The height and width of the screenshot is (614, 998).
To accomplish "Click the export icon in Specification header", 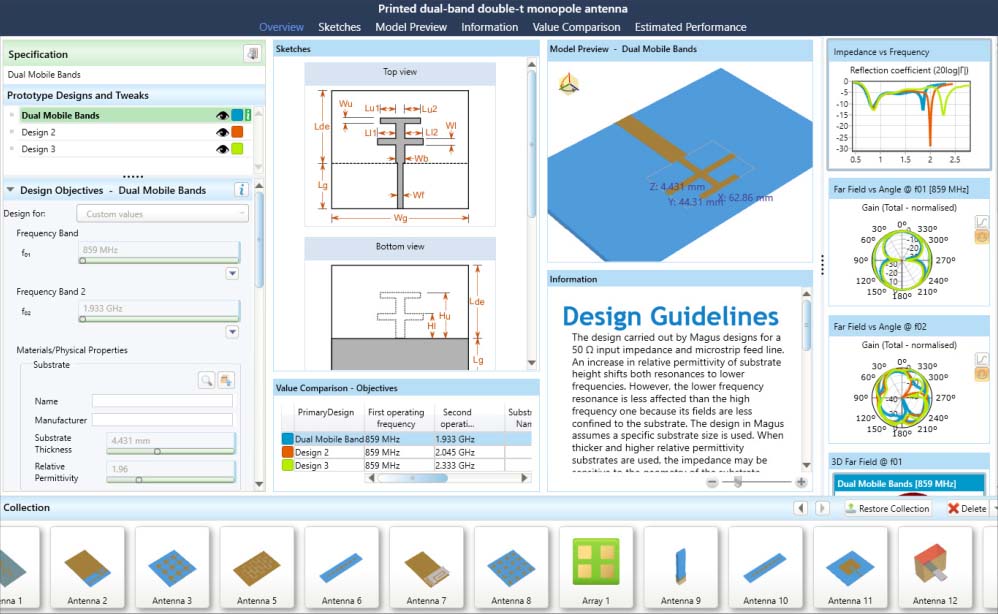I will 252,53.
